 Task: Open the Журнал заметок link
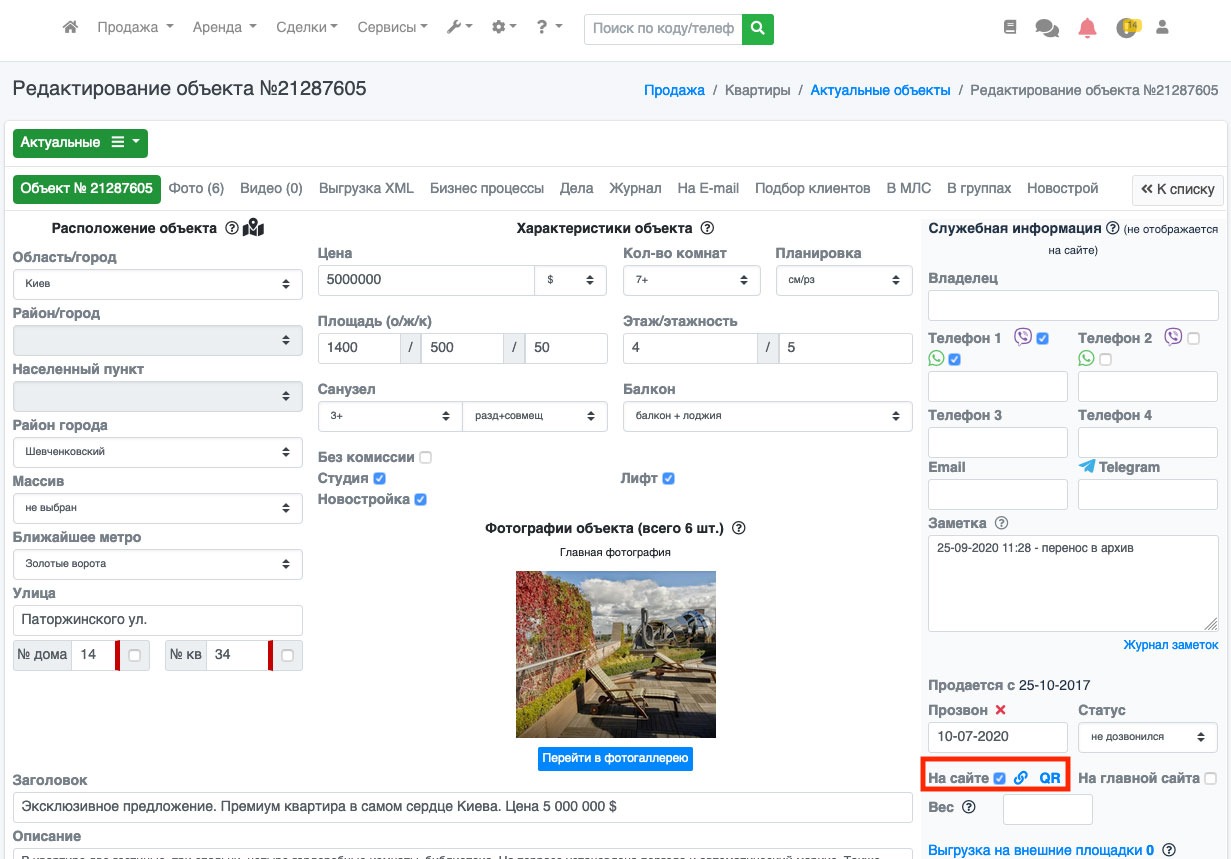(1170, 645)
